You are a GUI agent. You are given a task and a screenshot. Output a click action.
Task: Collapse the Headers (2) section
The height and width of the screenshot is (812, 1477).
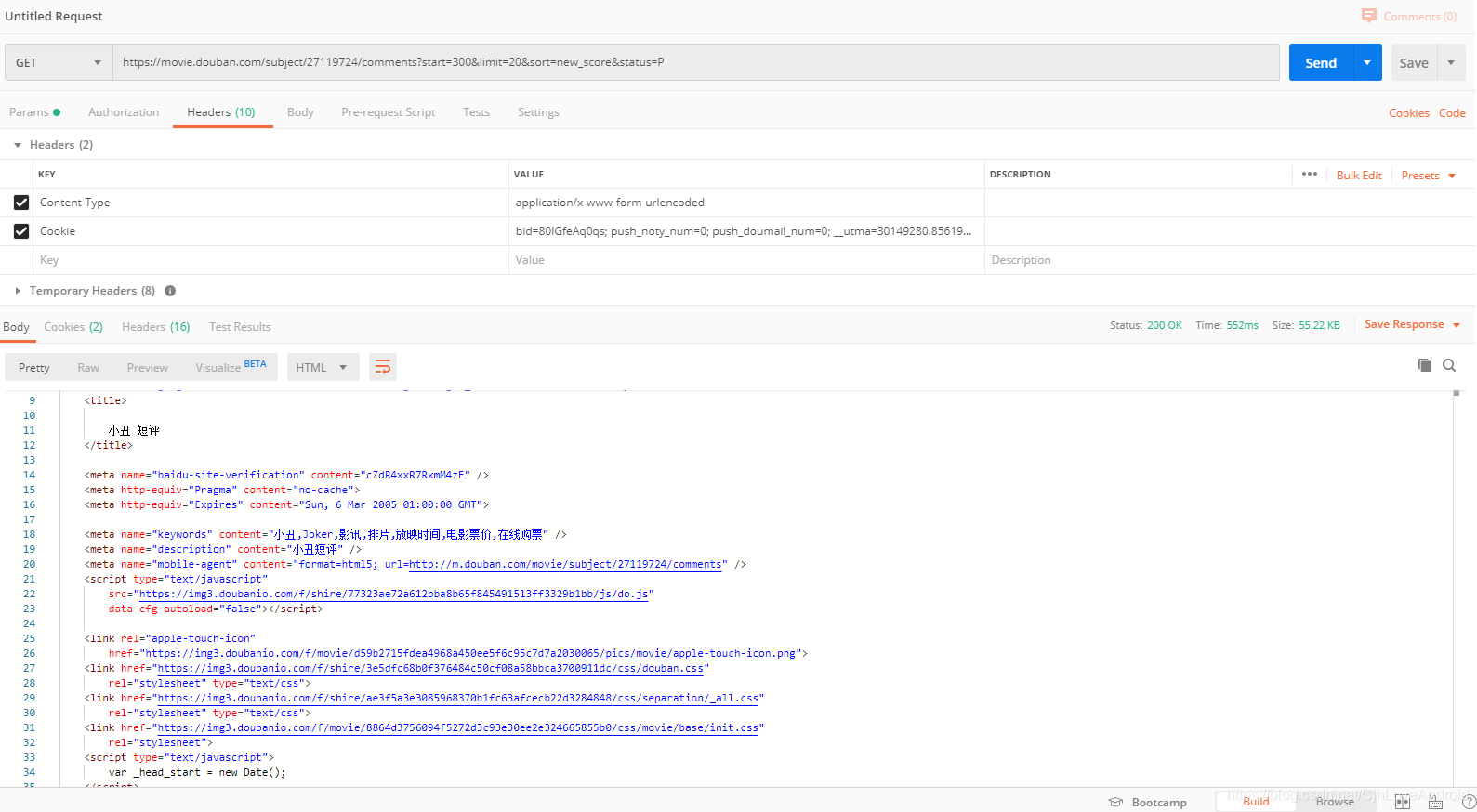point(17,145)
